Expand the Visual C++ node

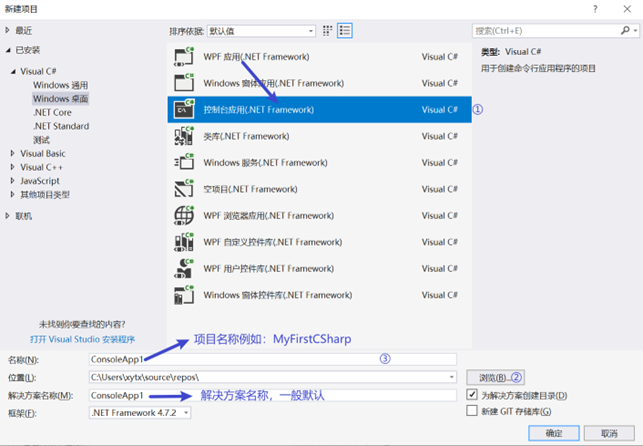(12, 167)
